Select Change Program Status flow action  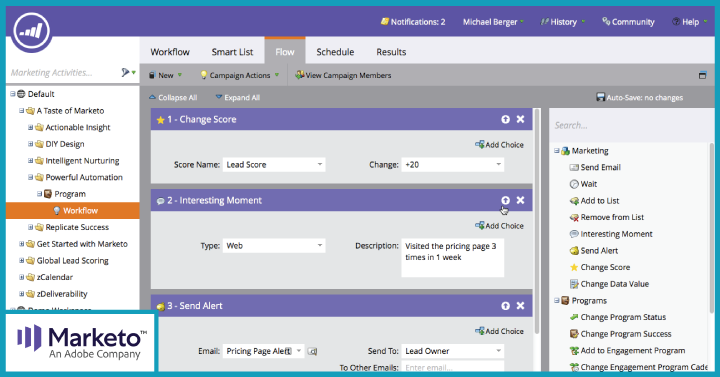tap(618, 317)
